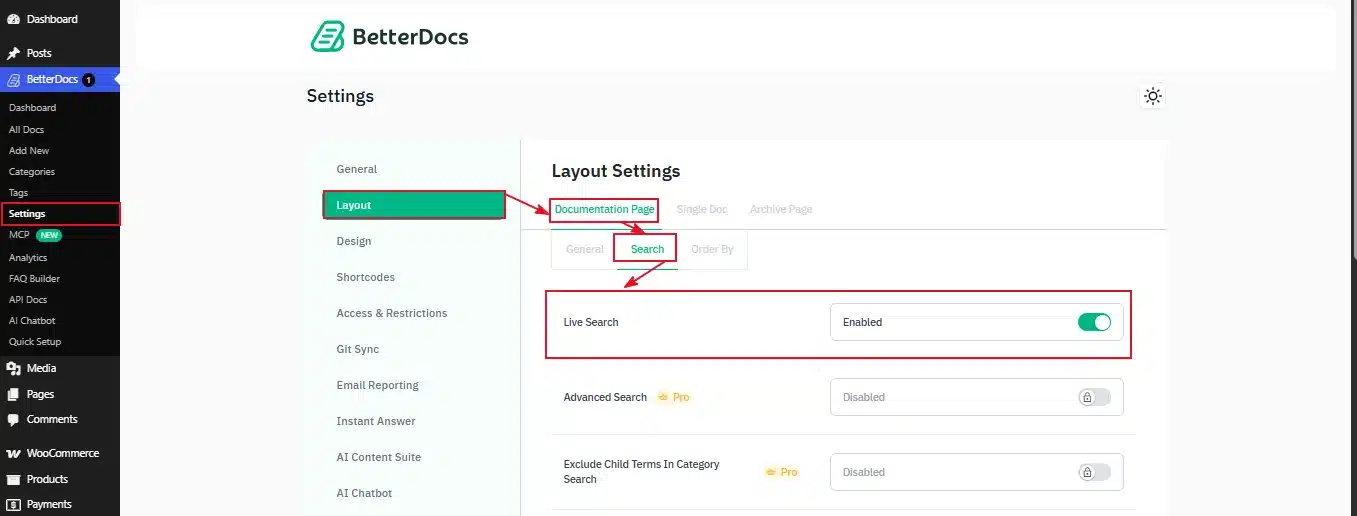This screenshot has width=1357, height=516.
Task: Click the Products box icon
Action: [14, 479]
